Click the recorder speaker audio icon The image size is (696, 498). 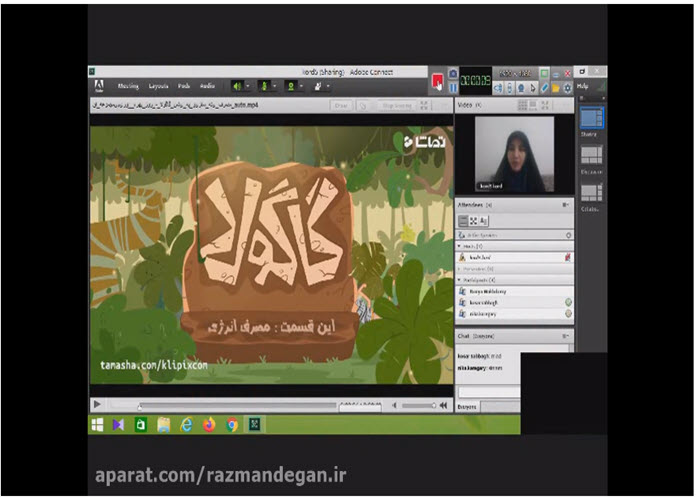coord(498,88)
